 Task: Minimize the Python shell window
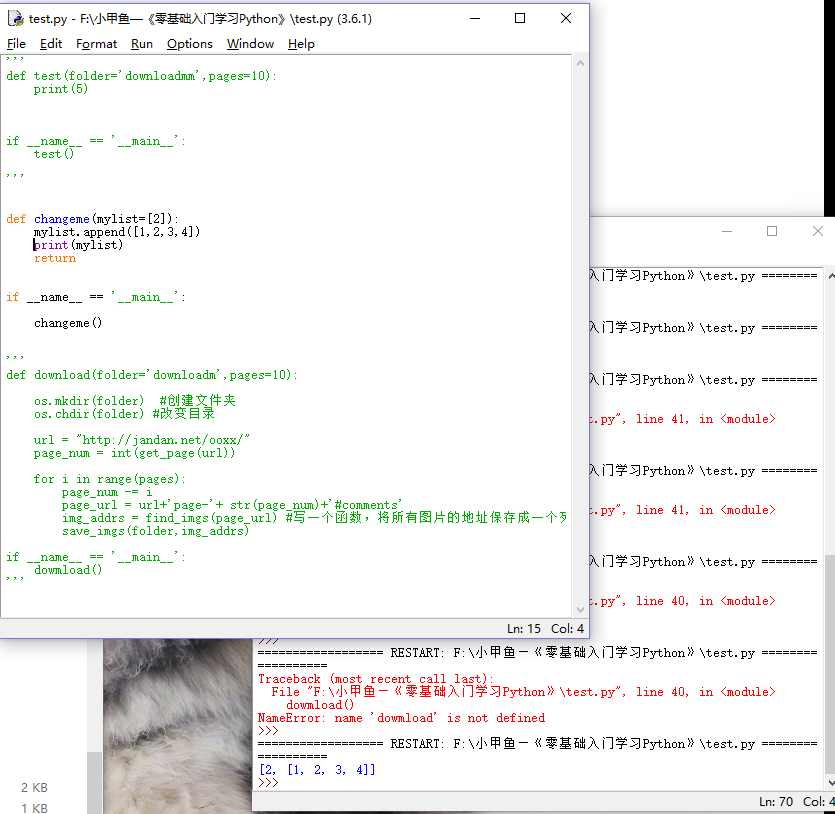[x=726, y=231]
